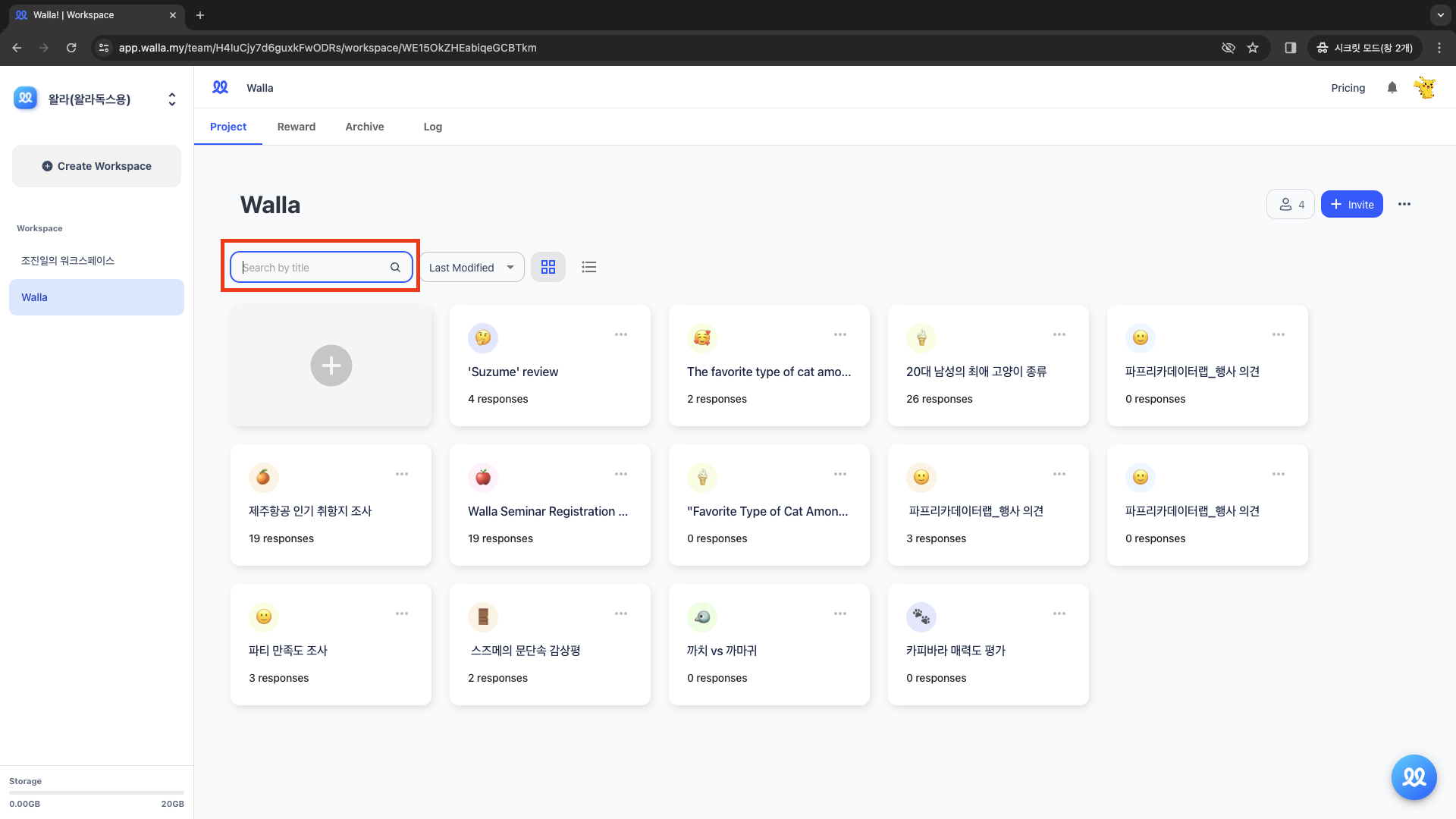Screen dimensions: 1456x819
Task: Click the search magnifier icon
Action: pos(395,267)
